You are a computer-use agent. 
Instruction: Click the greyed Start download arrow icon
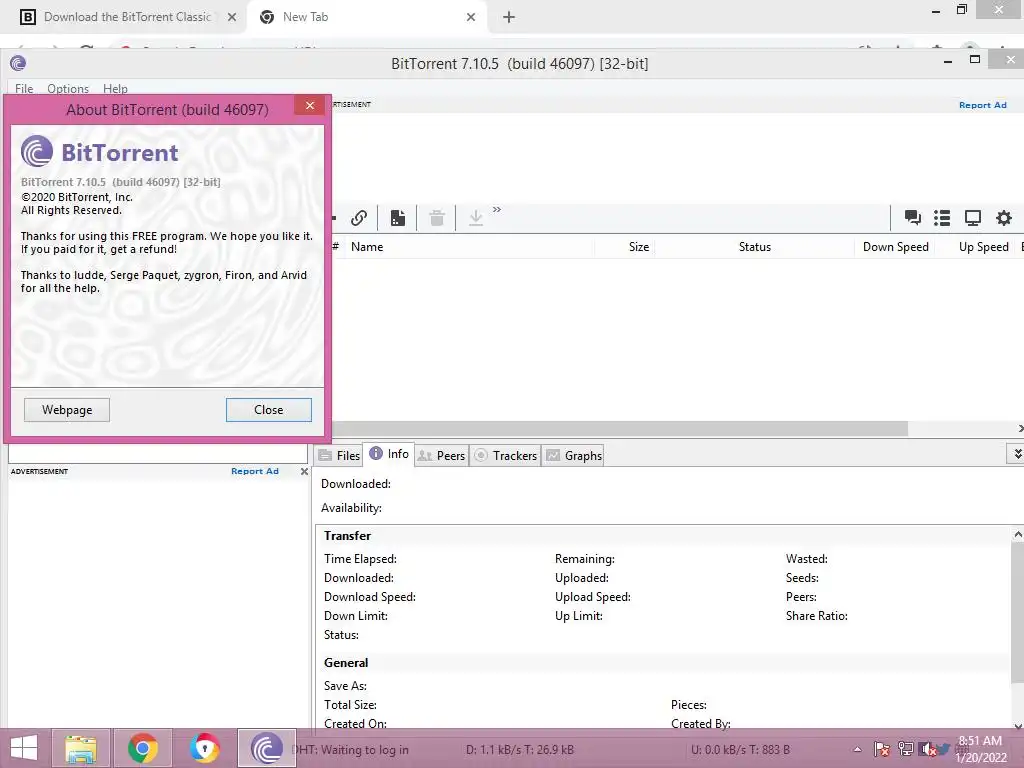[x=476, y=217]
